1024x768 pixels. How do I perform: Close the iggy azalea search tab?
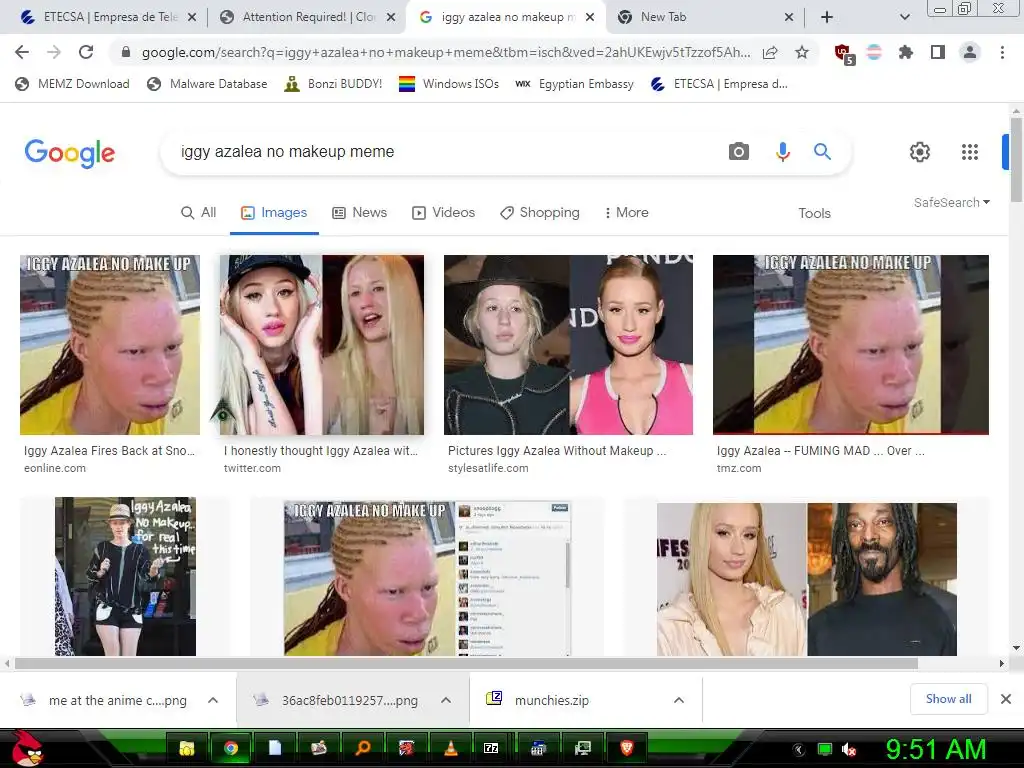tap(590, 17)
